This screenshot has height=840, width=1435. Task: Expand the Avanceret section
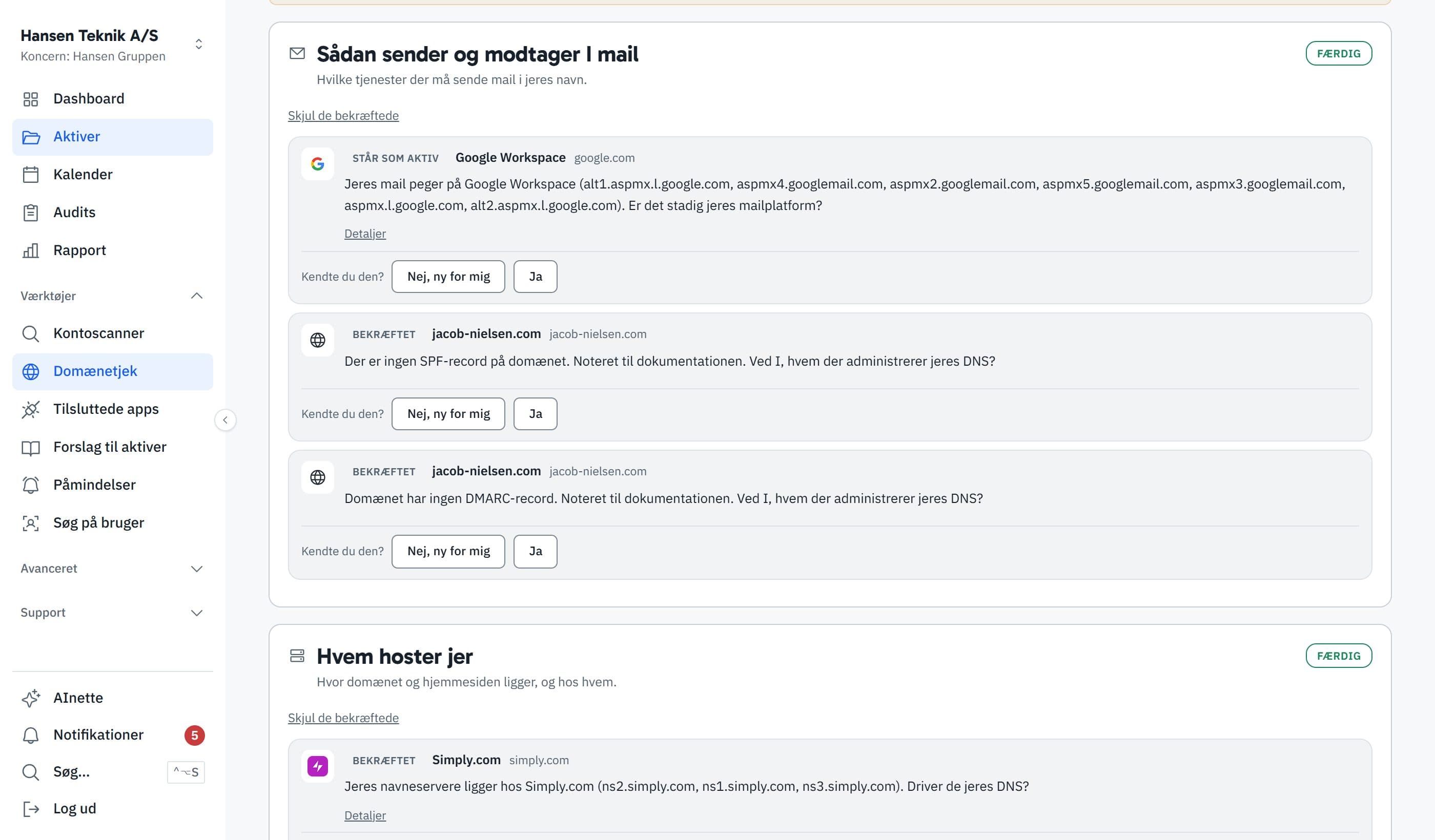coord(112,569)
